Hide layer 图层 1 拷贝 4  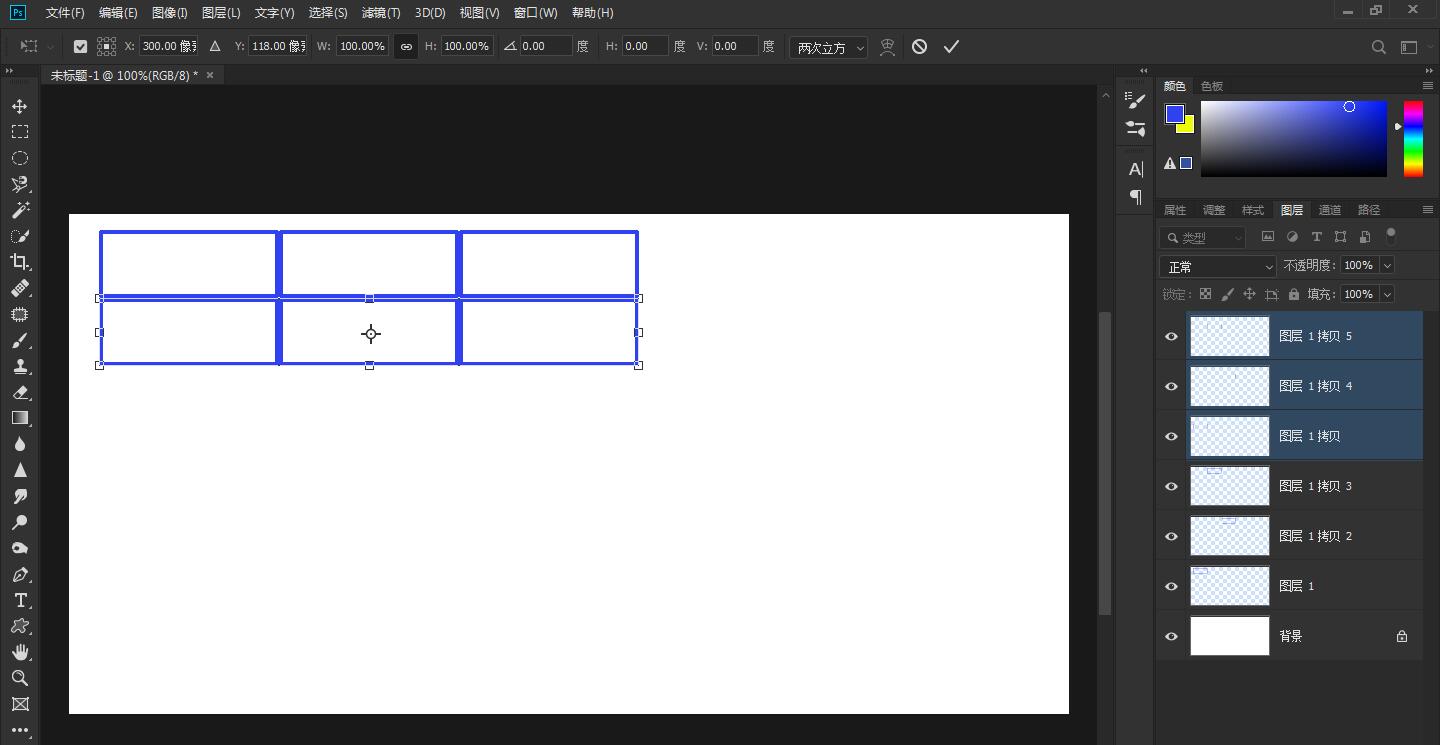(1171, 386)
